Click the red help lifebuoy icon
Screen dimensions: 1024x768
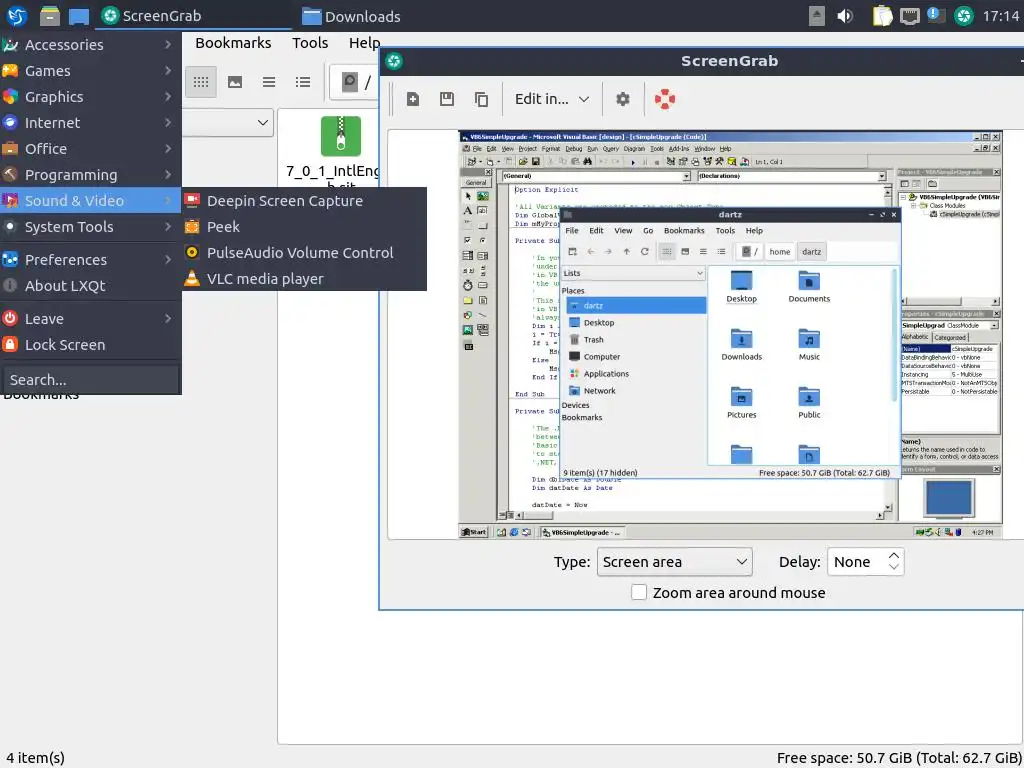[665, 99]
